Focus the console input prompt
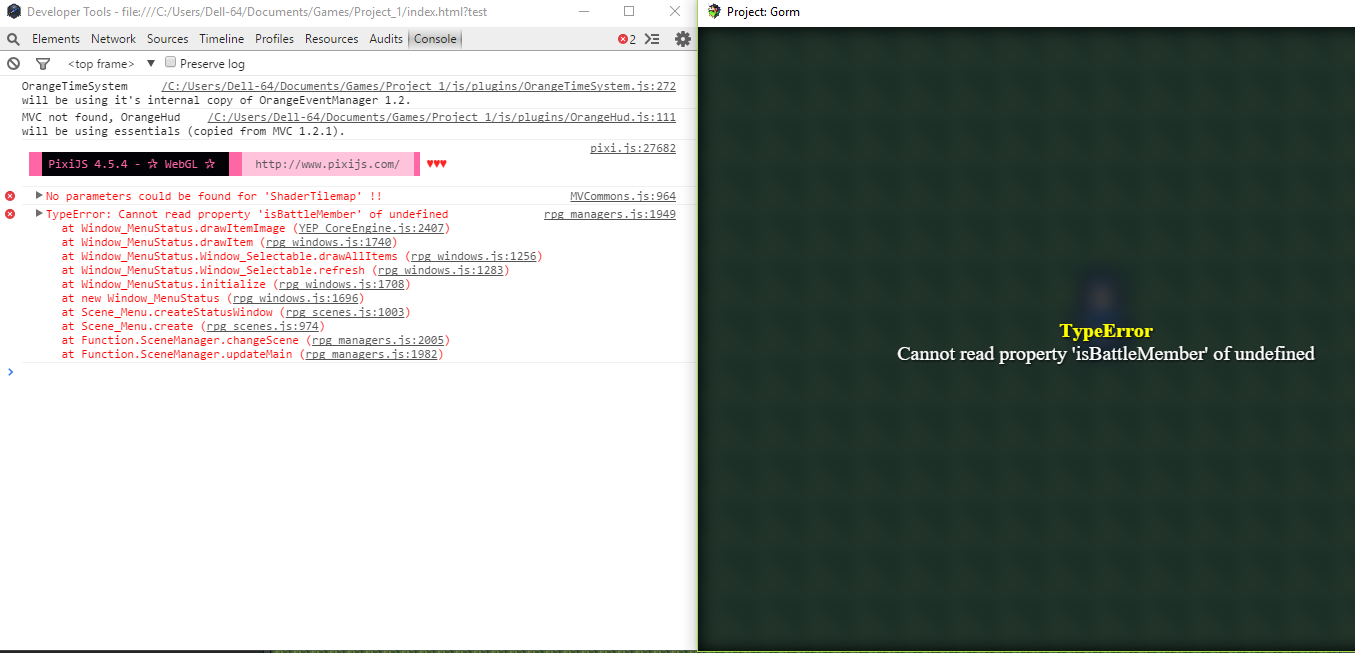Image resolution: width=1355 pixels, height=653 pixels. (350, 372)
